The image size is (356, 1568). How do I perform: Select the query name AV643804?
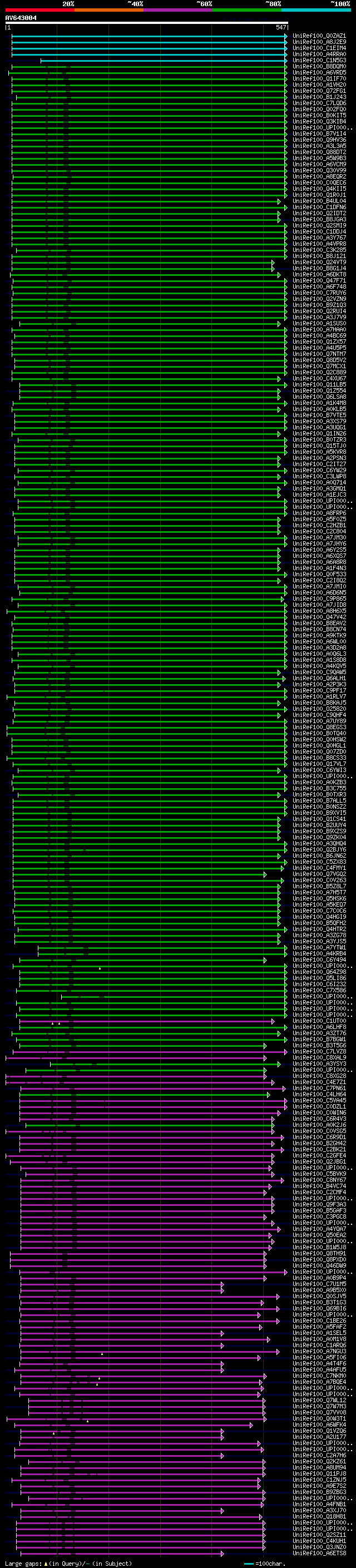point(21,18)
